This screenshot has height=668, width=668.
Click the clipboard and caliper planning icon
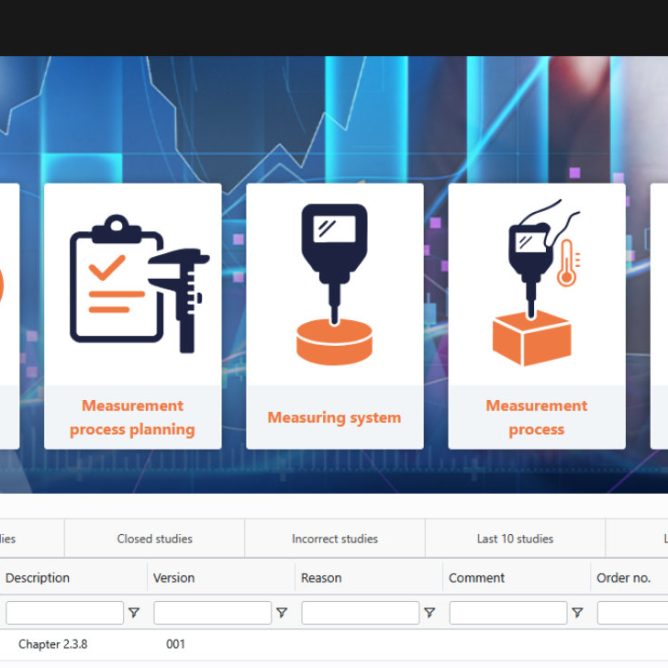pos(133,284)
